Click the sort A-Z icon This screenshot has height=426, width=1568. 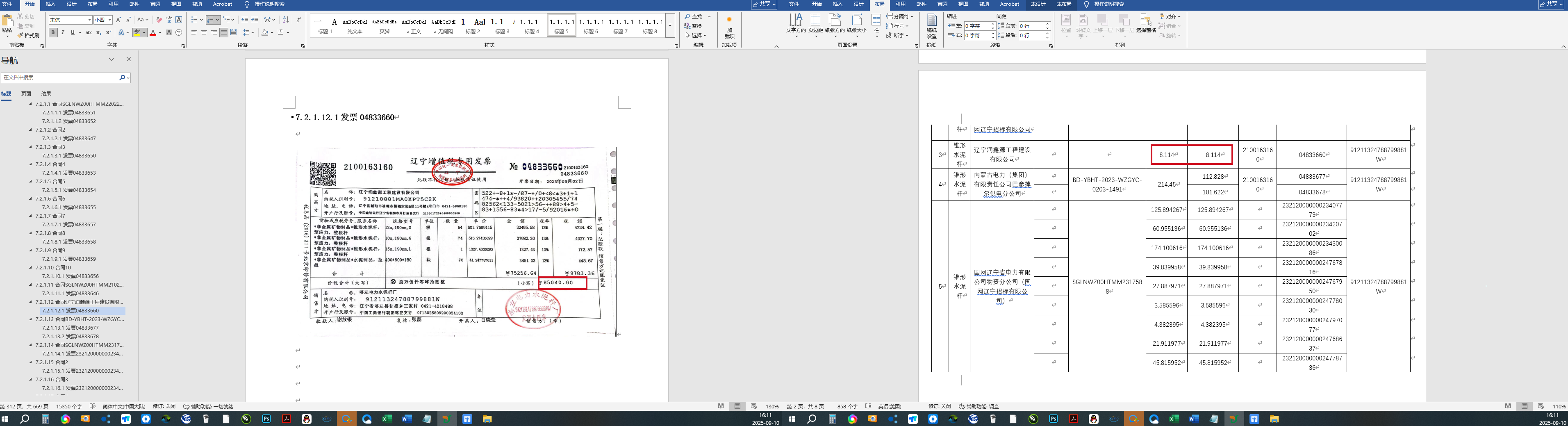click(286, 20)
